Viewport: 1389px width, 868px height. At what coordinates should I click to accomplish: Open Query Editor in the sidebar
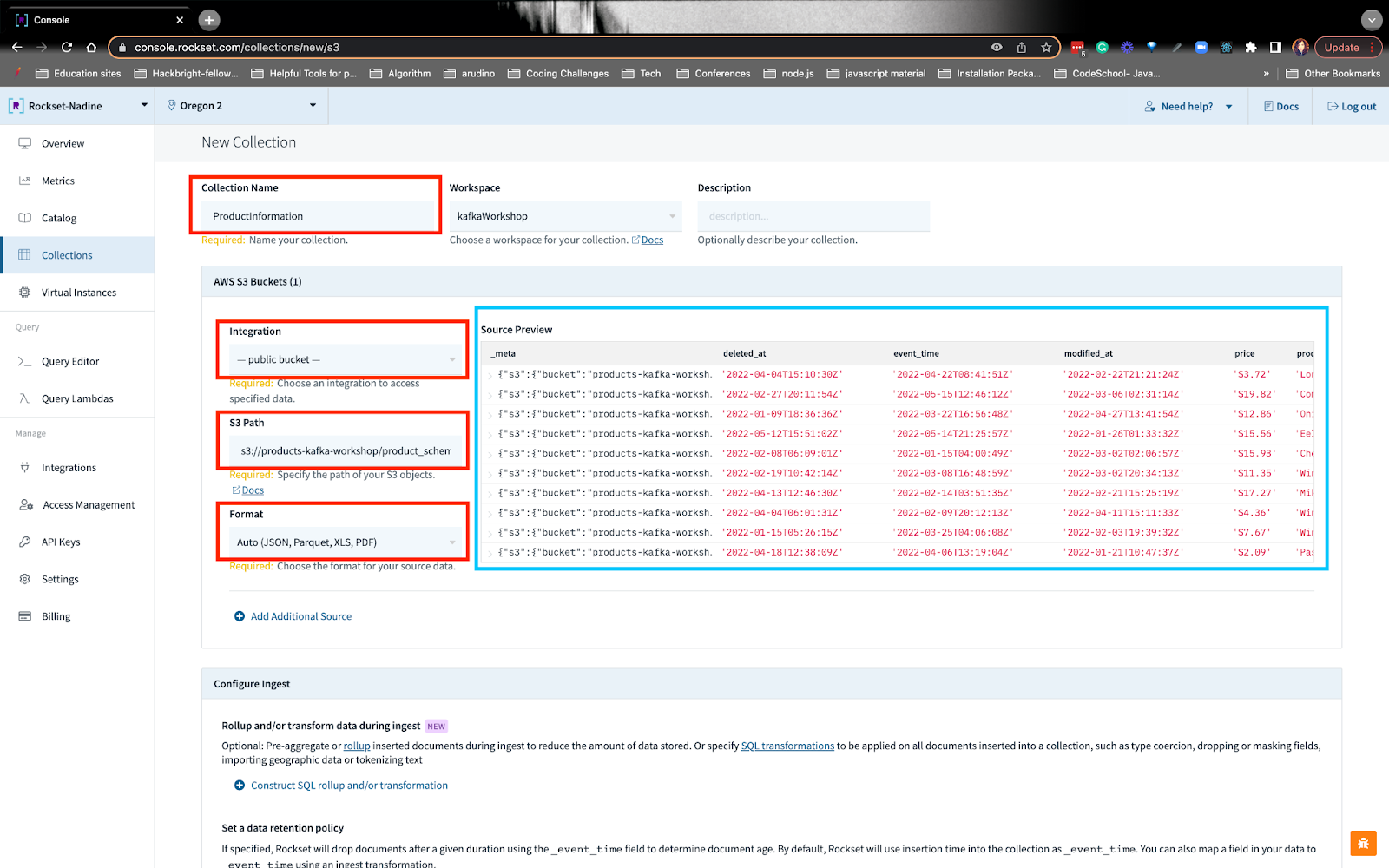[x=77, y=361]
